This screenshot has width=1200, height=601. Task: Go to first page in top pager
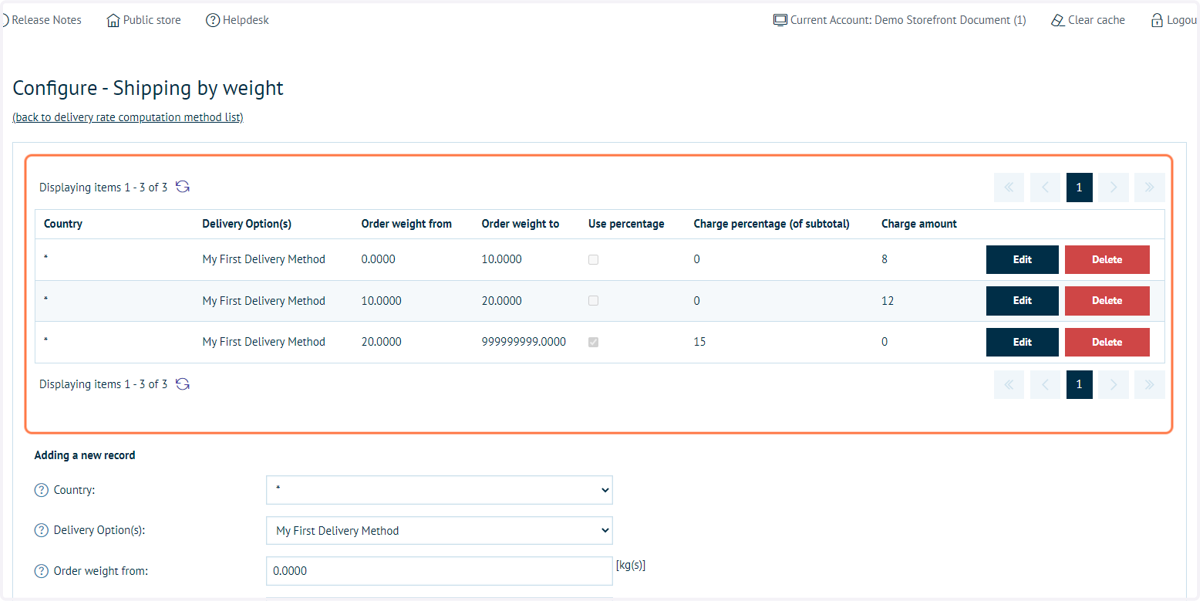(1009, 187)
